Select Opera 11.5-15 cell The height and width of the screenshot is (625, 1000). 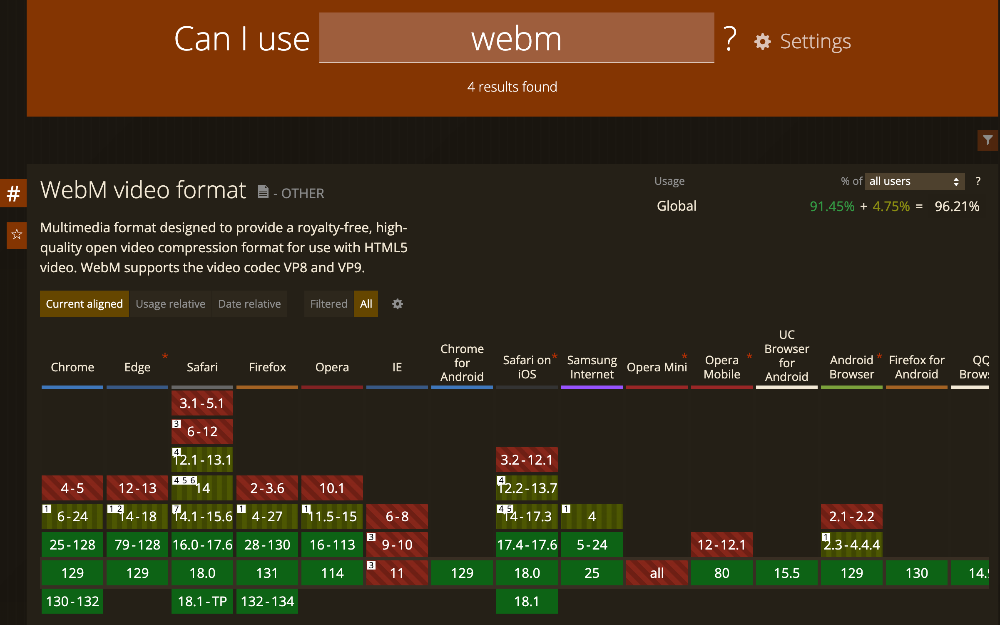tap(332, 517)
